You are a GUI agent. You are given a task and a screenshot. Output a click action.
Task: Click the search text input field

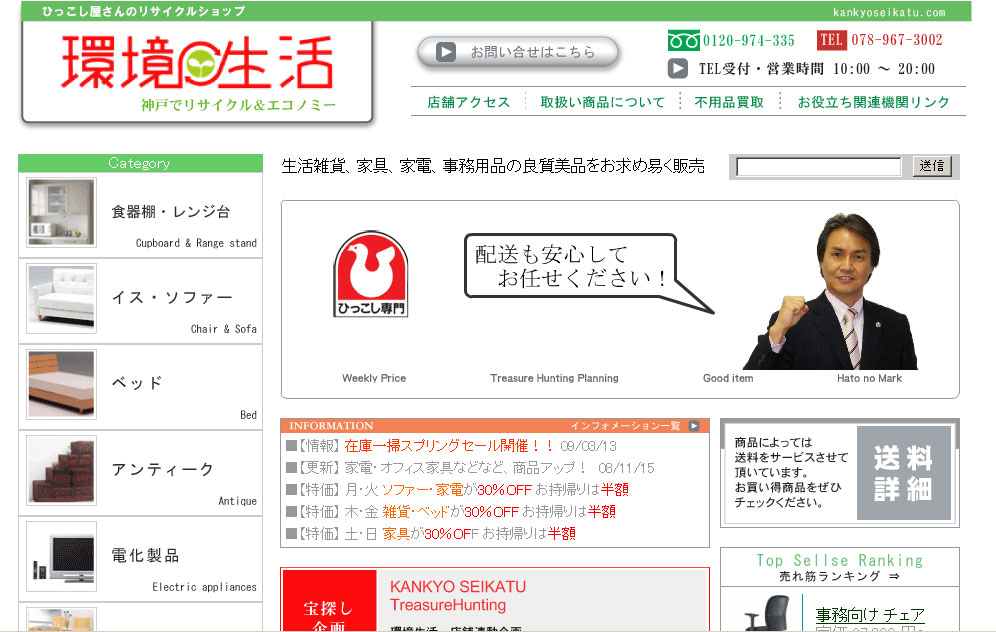[819, 166]
